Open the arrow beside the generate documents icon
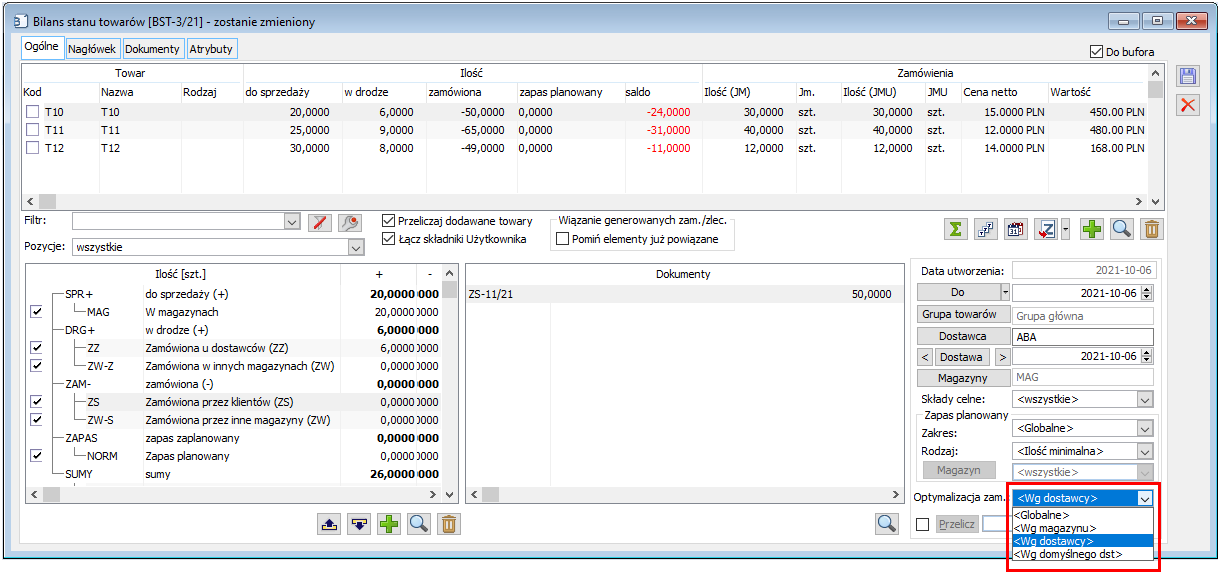1220x575 pixels. [1065, 229]
